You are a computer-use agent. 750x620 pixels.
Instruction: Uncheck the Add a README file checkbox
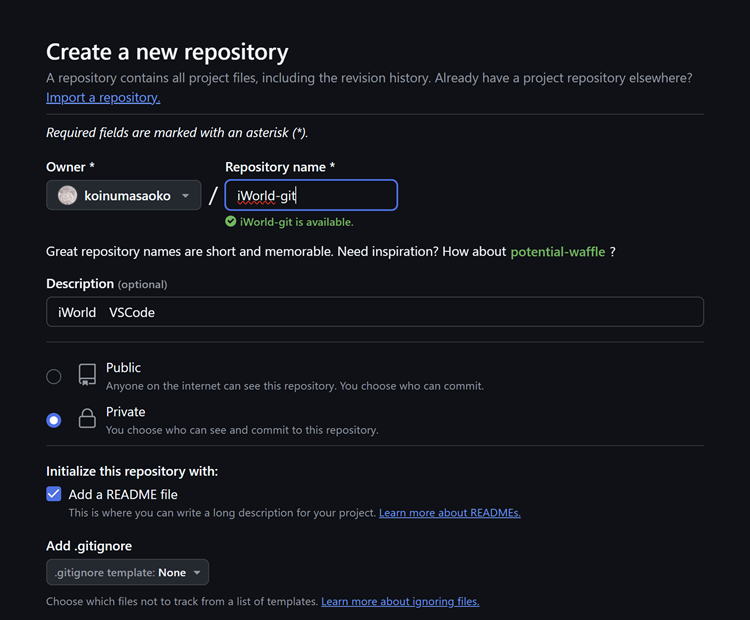[54, 494]
